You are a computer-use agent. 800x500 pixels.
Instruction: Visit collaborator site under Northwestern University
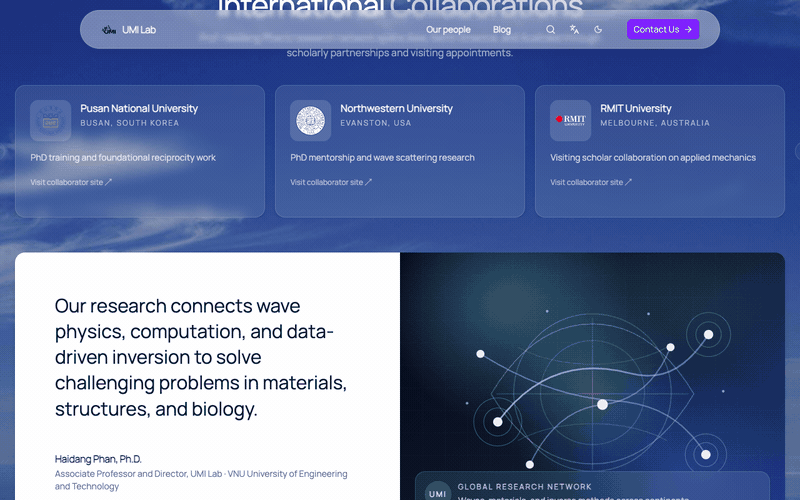pos(331,182)
